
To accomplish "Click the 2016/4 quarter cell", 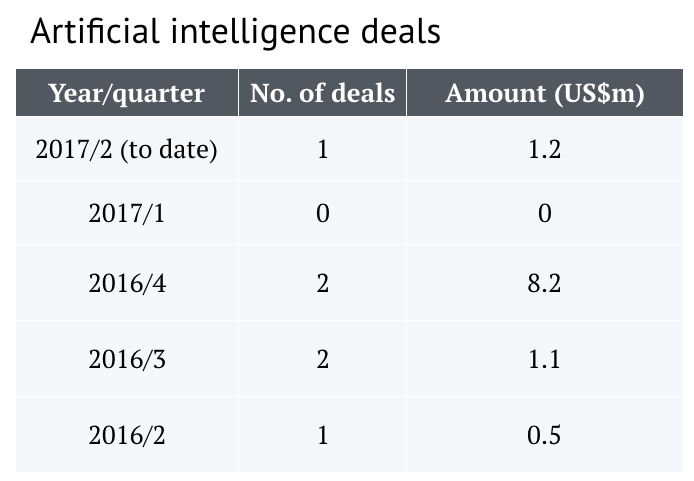I will [127, 283].
